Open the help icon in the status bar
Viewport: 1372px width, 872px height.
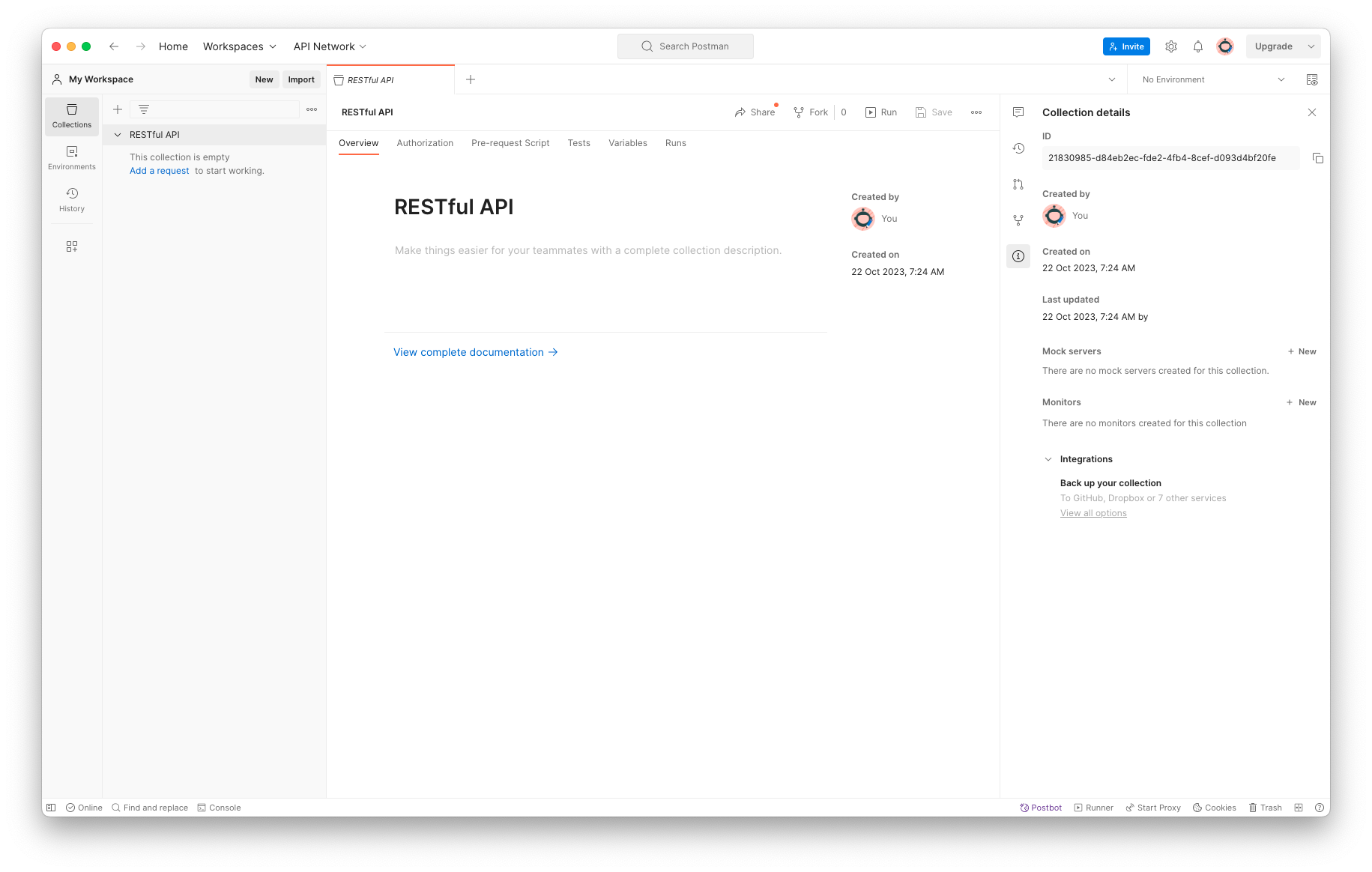coord(1320,808)
